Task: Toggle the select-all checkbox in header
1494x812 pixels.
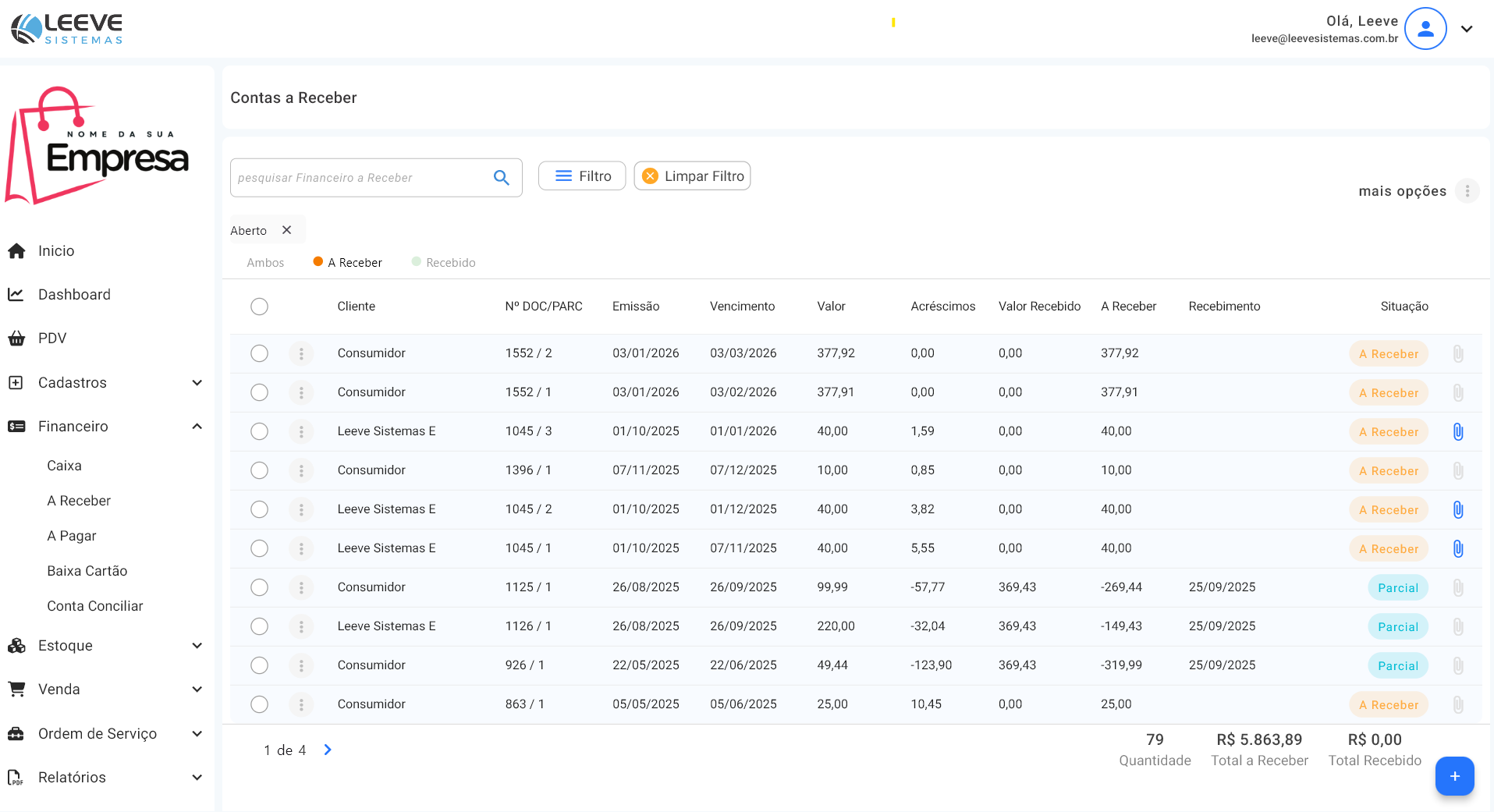Action: coord(260,307)
